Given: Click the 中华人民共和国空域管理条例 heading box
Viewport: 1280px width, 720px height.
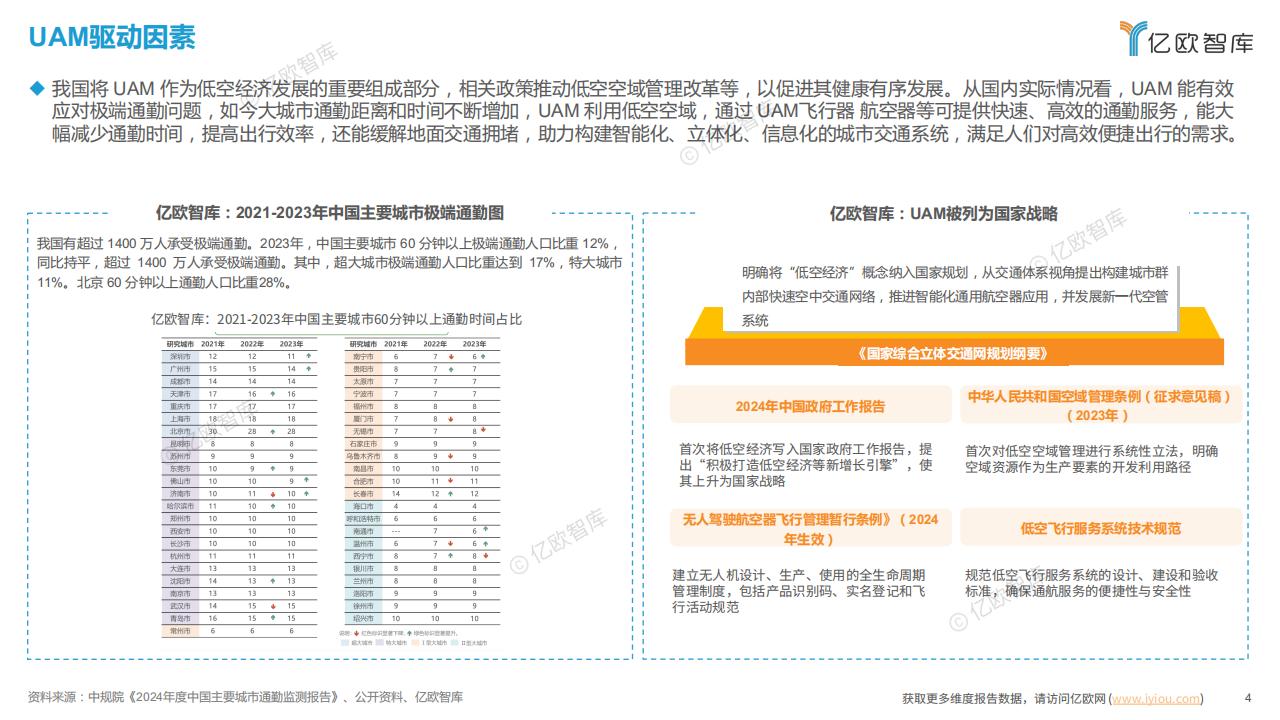Looking at the screenshot, I should (1098, 405).
